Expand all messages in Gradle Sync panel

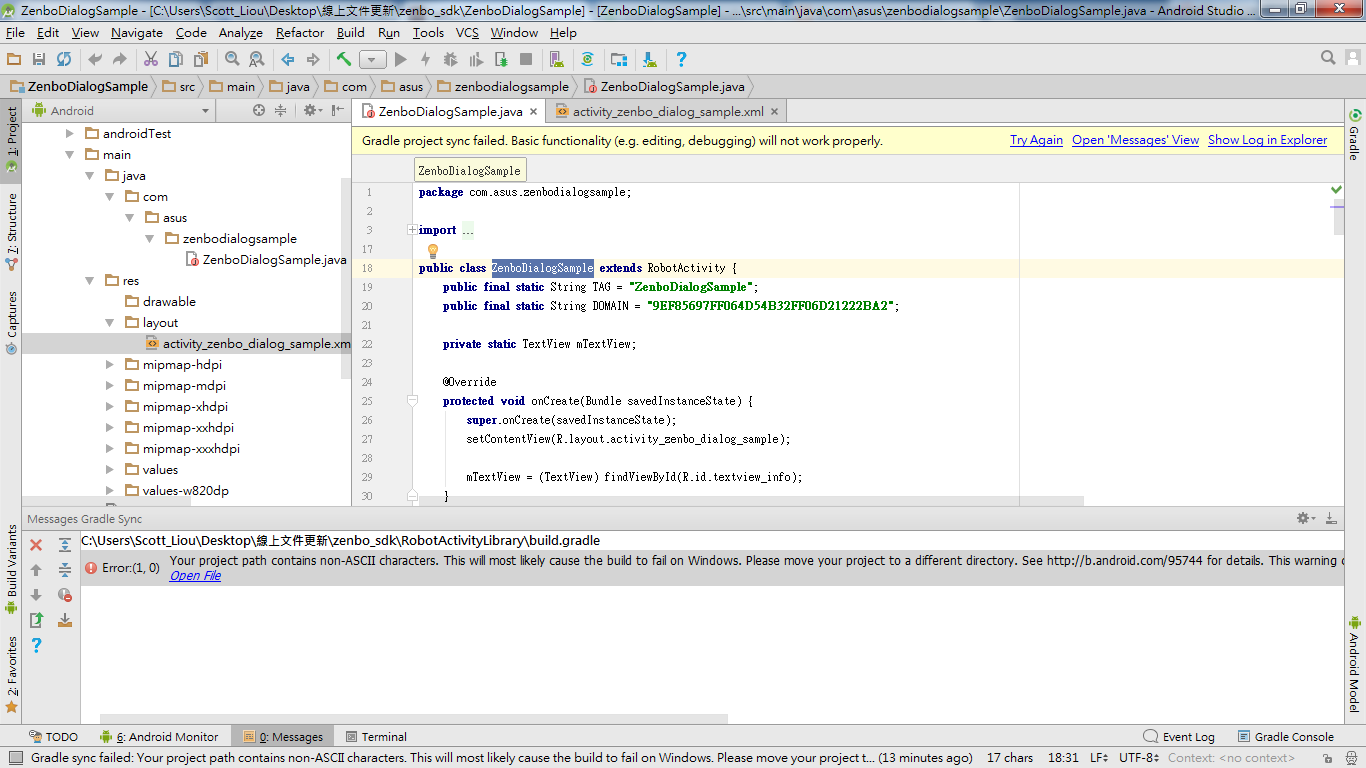(65, 545)
